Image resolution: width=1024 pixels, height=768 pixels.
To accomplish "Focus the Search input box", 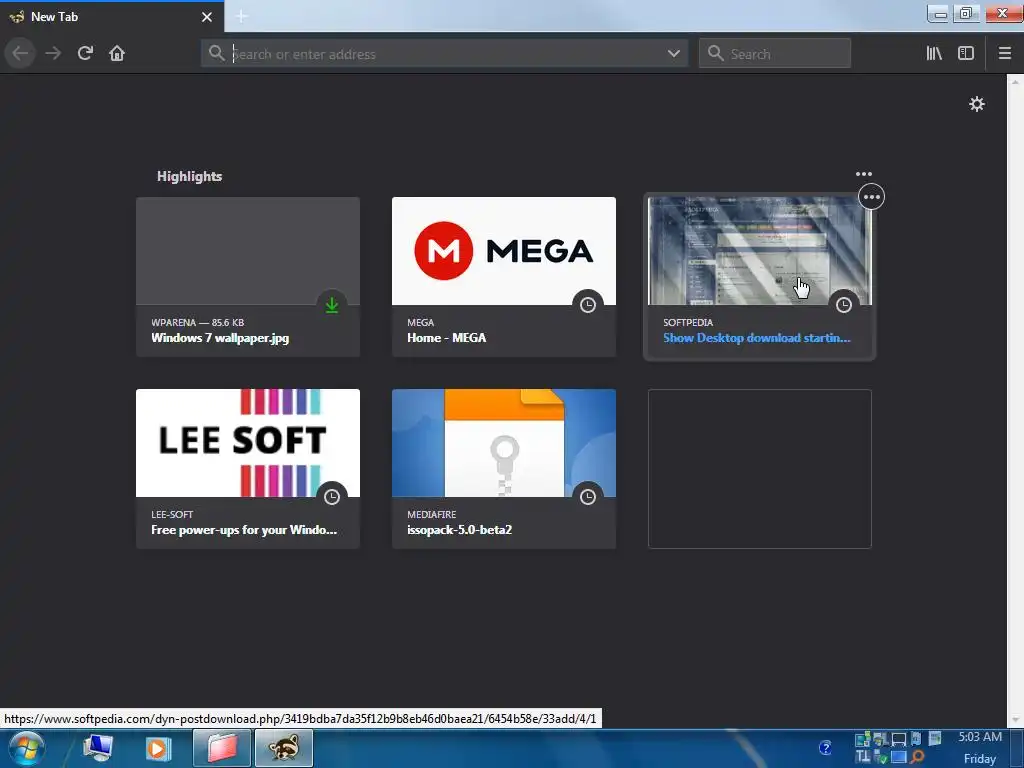I will pos(775,54).
